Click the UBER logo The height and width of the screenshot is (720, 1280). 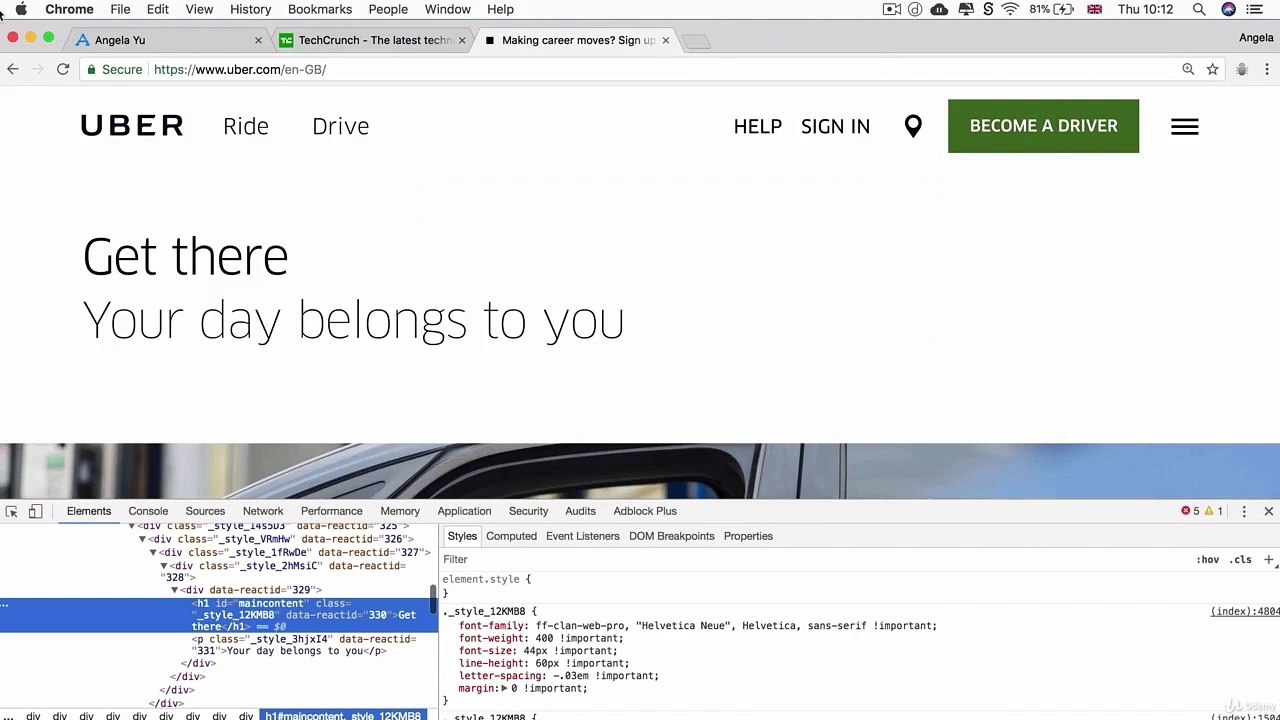(x=132, y=126)
